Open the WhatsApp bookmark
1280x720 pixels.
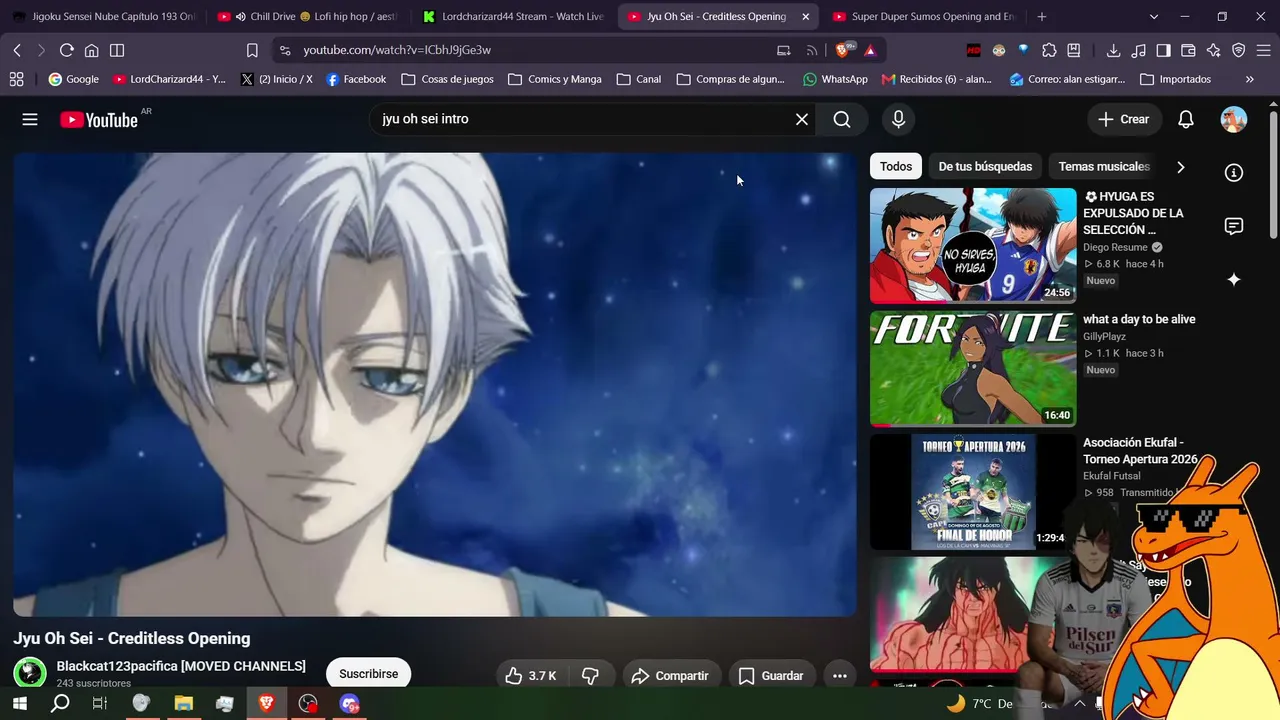point(835,79)
